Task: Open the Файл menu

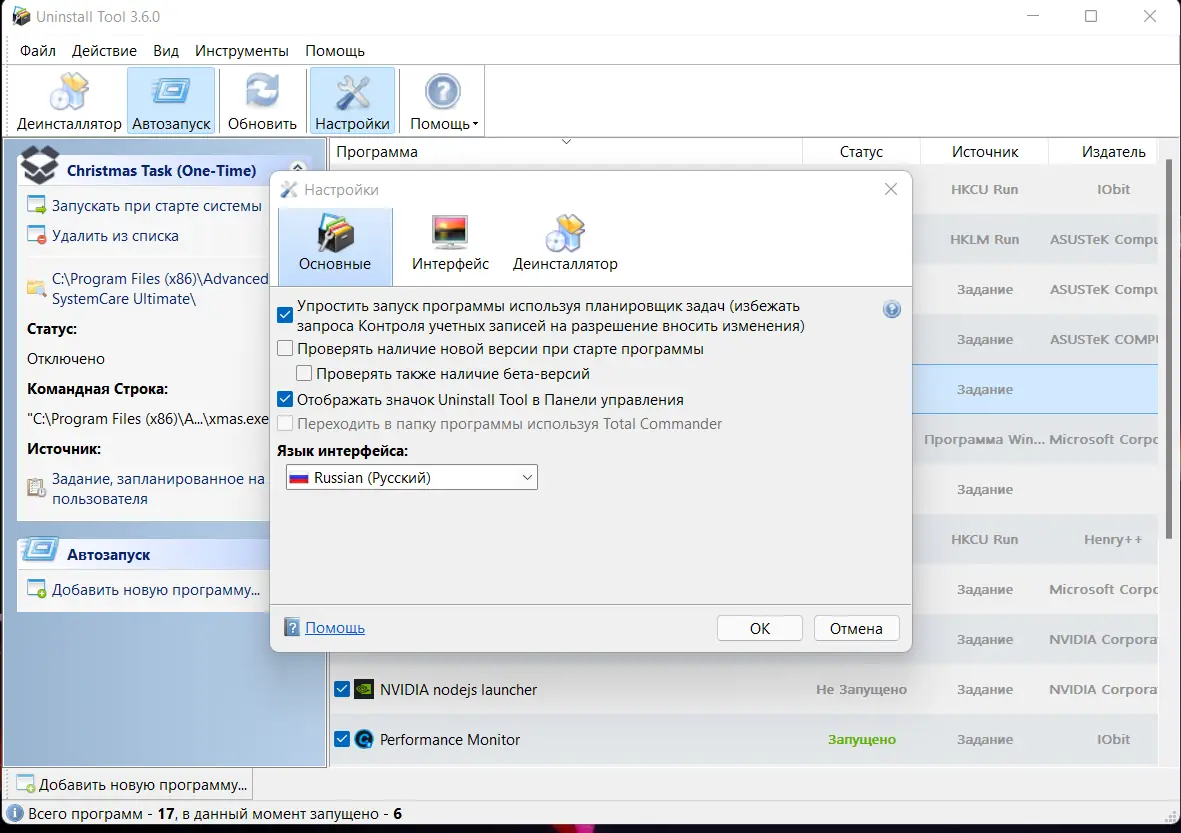Action: pos(38,50)
